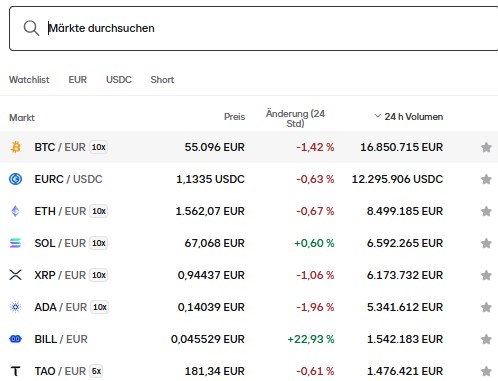Click the price 1.562,07 EUR
The image size is (498, 381).
[x=210, y=211]
